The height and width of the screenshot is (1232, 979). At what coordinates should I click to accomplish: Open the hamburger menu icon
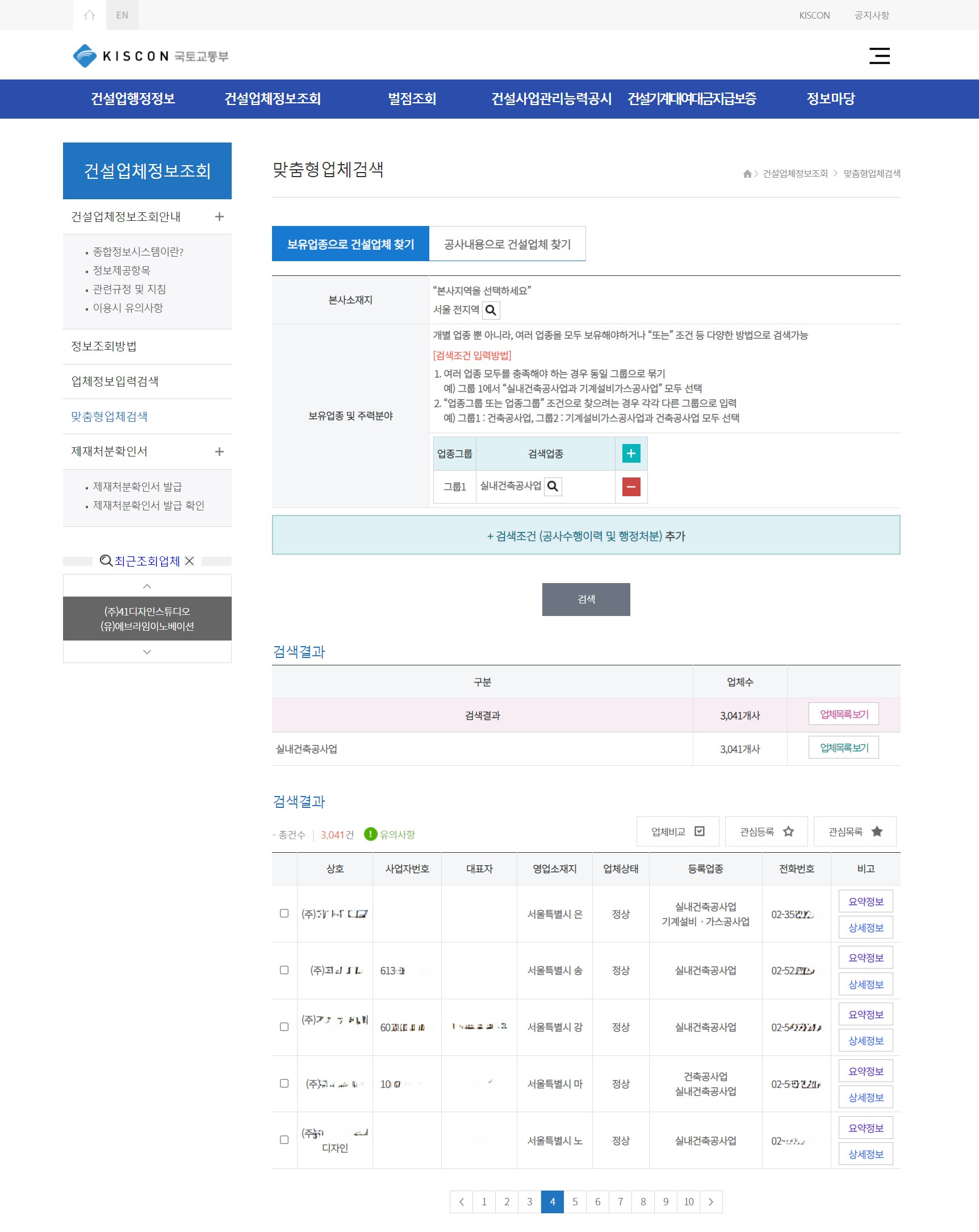point(879,56)
